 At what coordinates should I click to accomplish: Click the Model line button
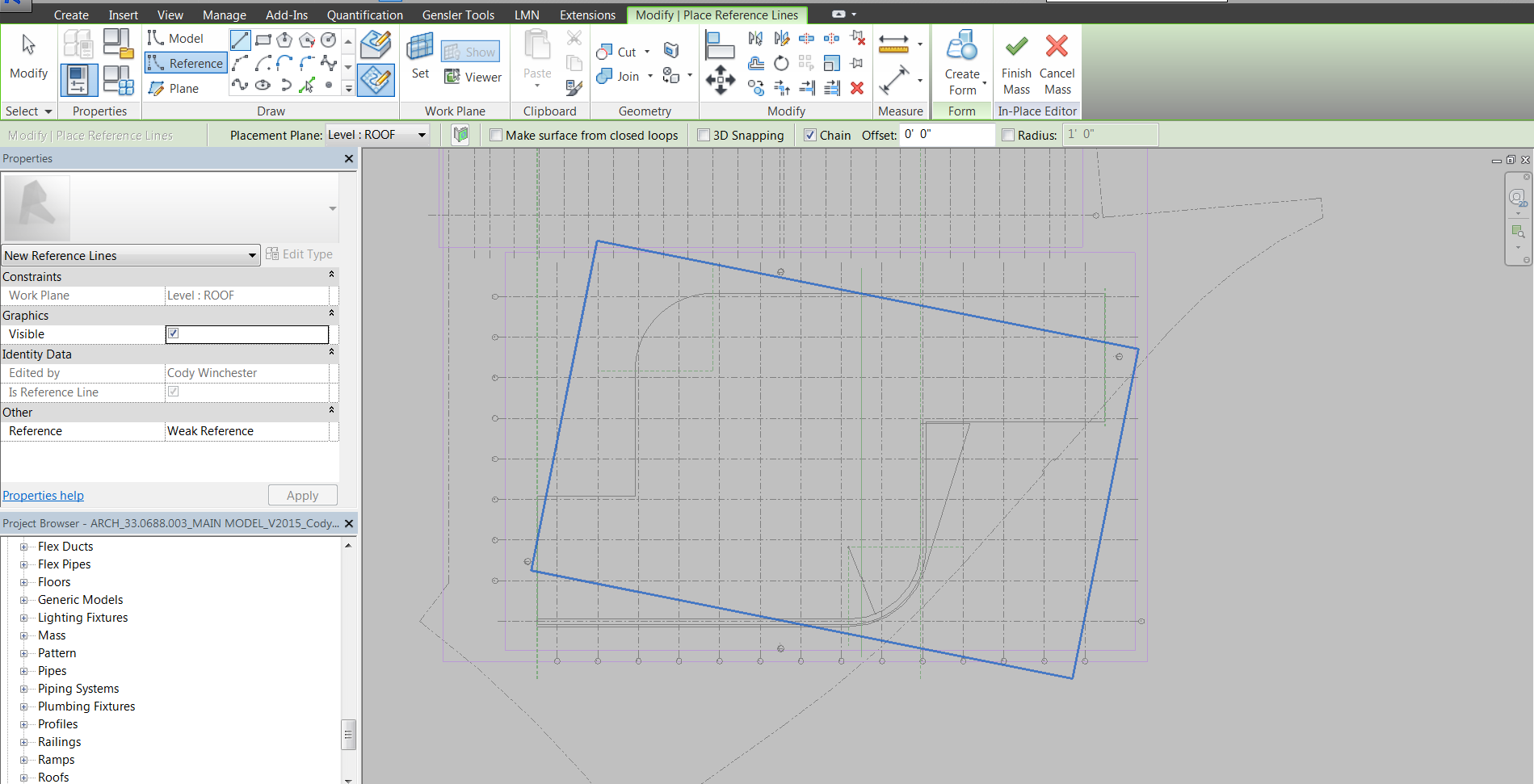177,39
